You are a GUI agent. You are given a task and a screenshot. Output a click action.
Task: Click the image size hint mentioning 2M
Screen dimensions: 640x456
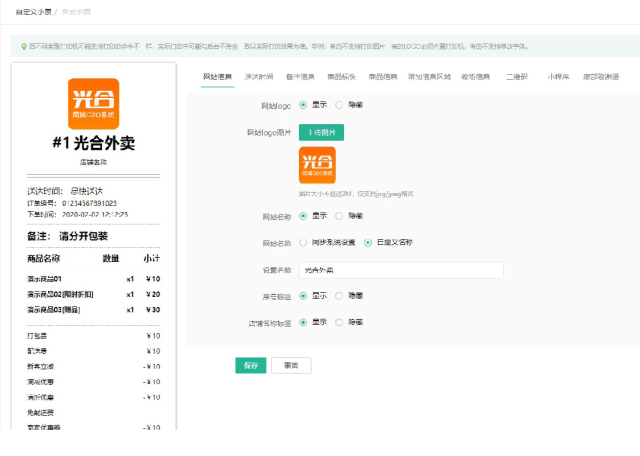356,194
